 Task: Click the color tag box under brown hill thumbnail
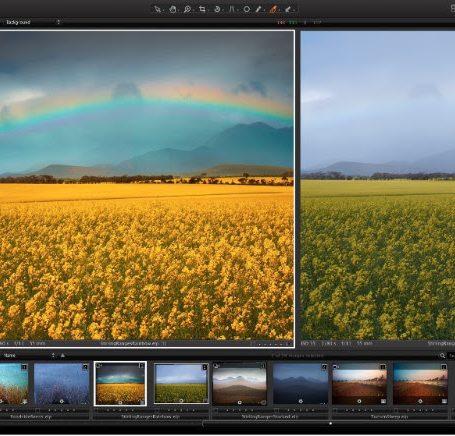pos(216,410)
